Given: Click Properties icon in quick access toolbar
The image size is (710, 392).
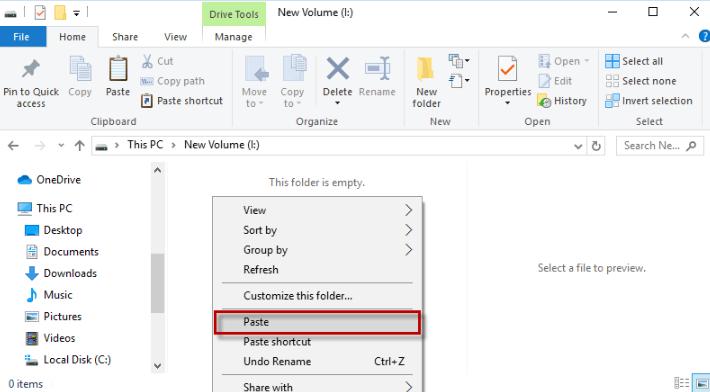Looking at the screenshot, I should pos(40,13).
